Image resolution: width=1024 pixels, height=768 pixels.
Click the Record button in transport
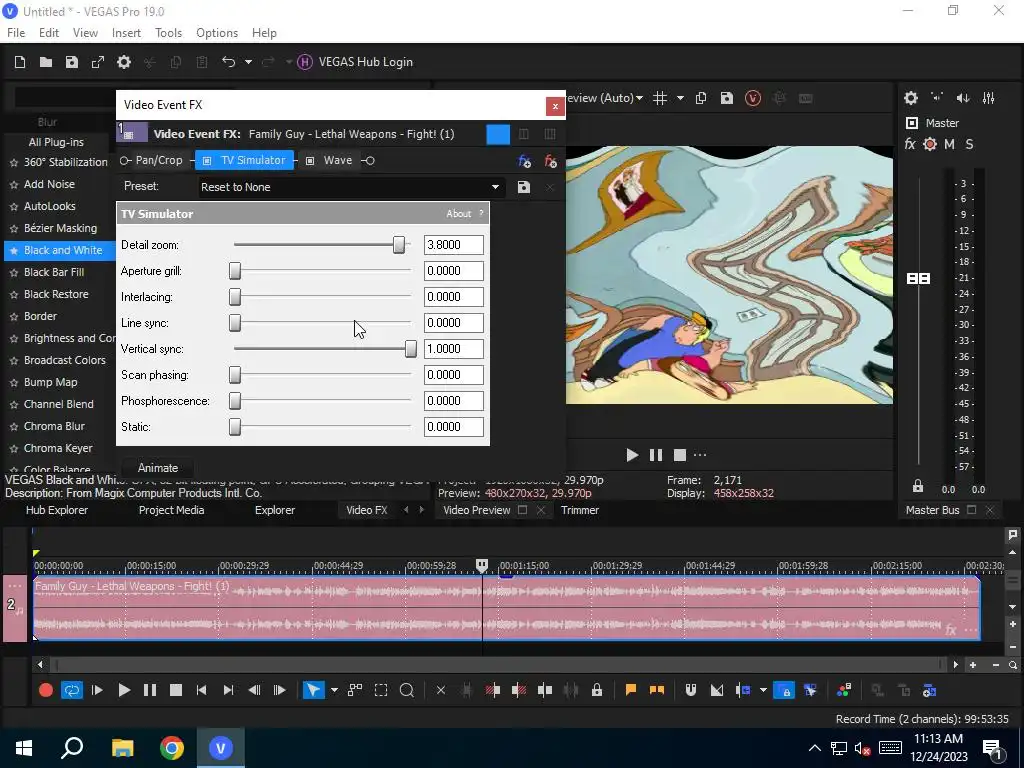[x=46, y=690]
